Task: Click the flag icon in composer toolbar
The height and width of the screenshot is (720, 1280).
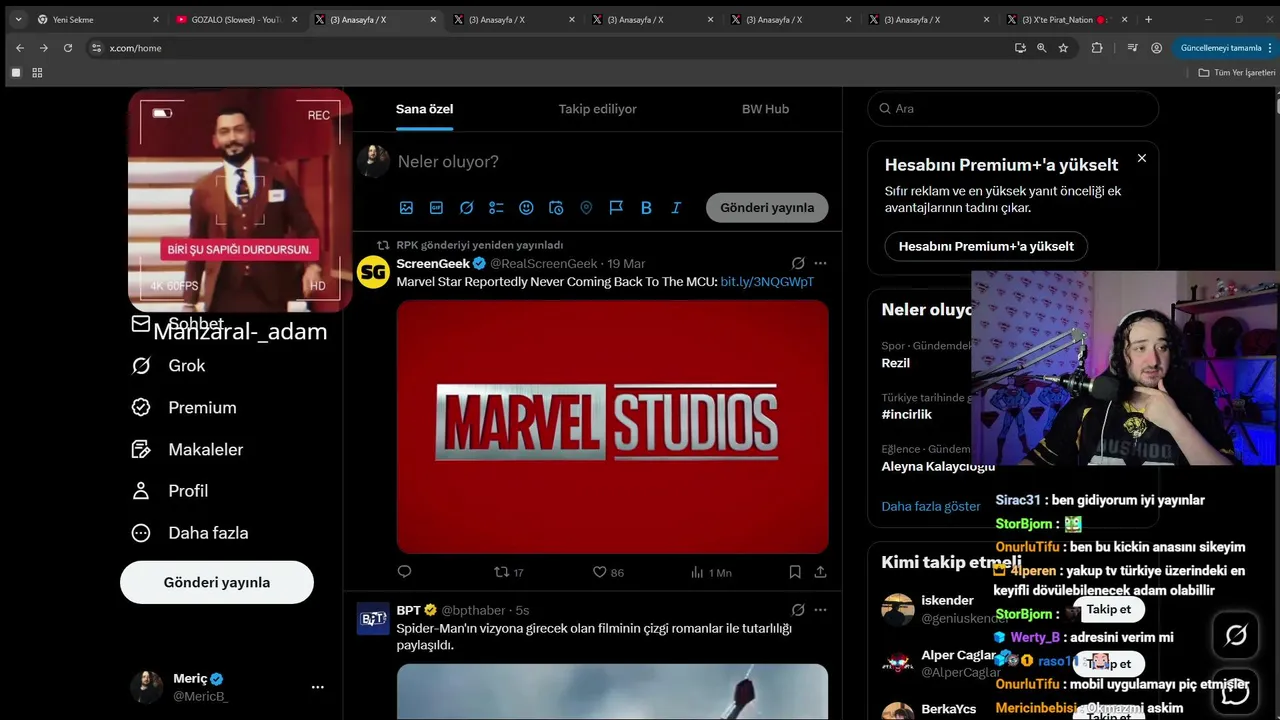Action: coord(616,208)
